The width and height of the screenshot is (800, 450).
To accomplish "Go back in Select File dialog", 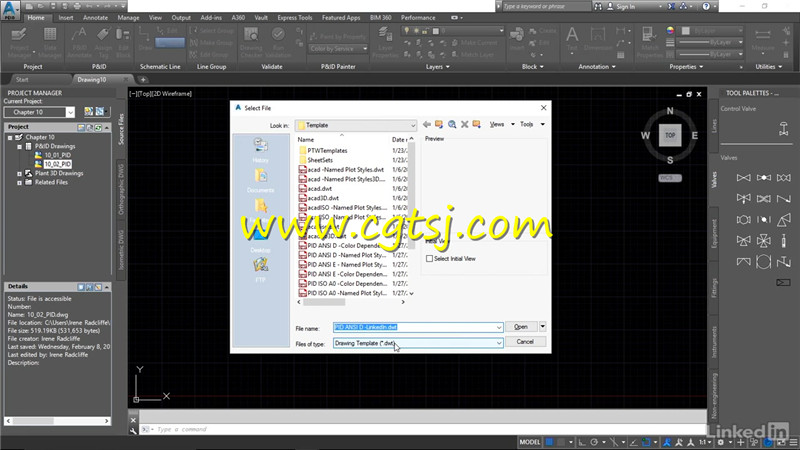I will pyautogui.click(x=427, y=124).
